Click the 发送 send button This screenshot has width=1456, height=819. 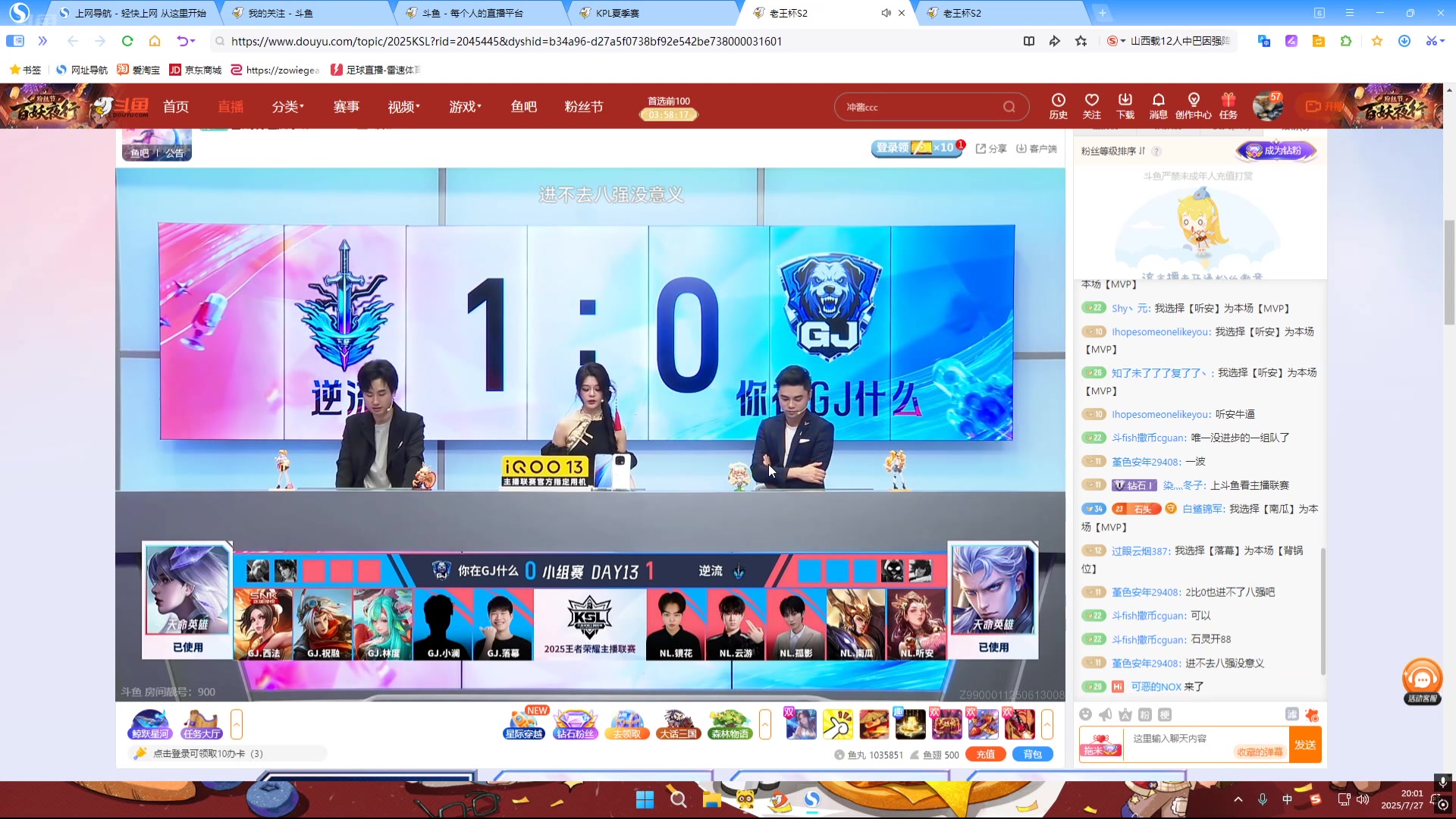(x=1305, y=745)
